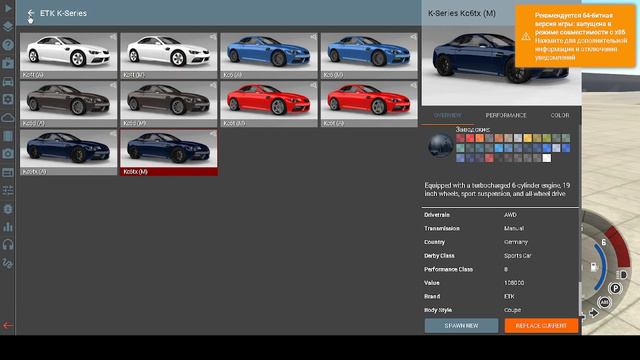Click the parking brake P indicator on HUD

[615, 289]
